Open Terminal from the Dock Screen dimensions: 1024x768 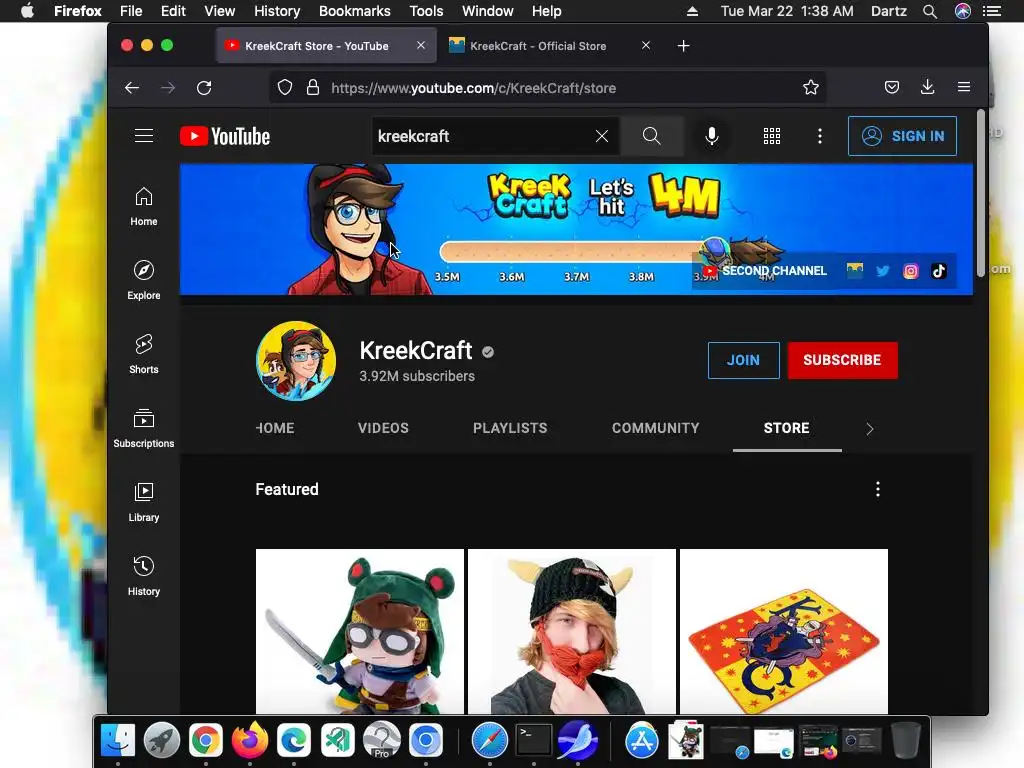pyautogui.click(x=534, y=741)
